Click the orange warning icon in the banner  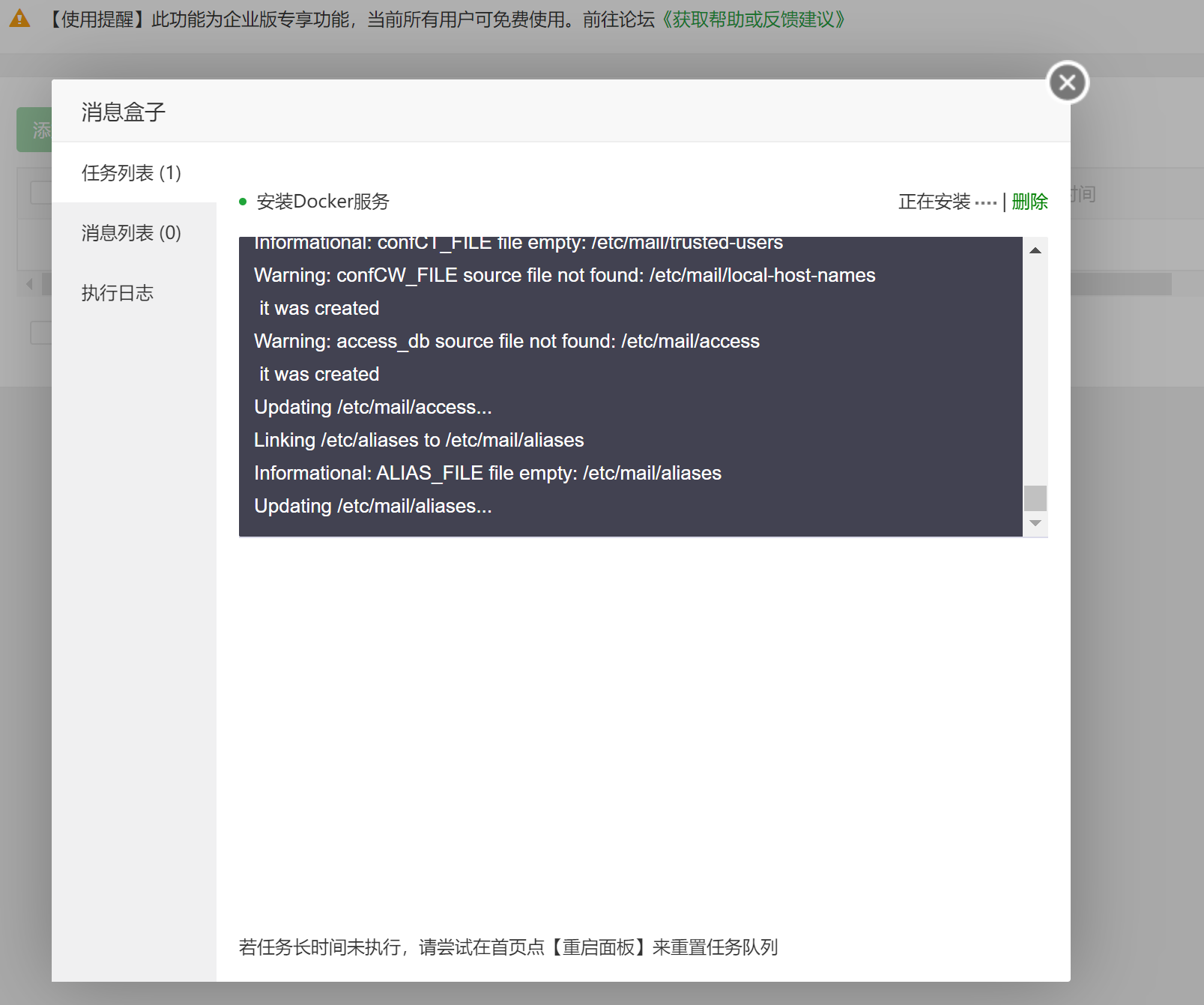[x=19, y=19]
